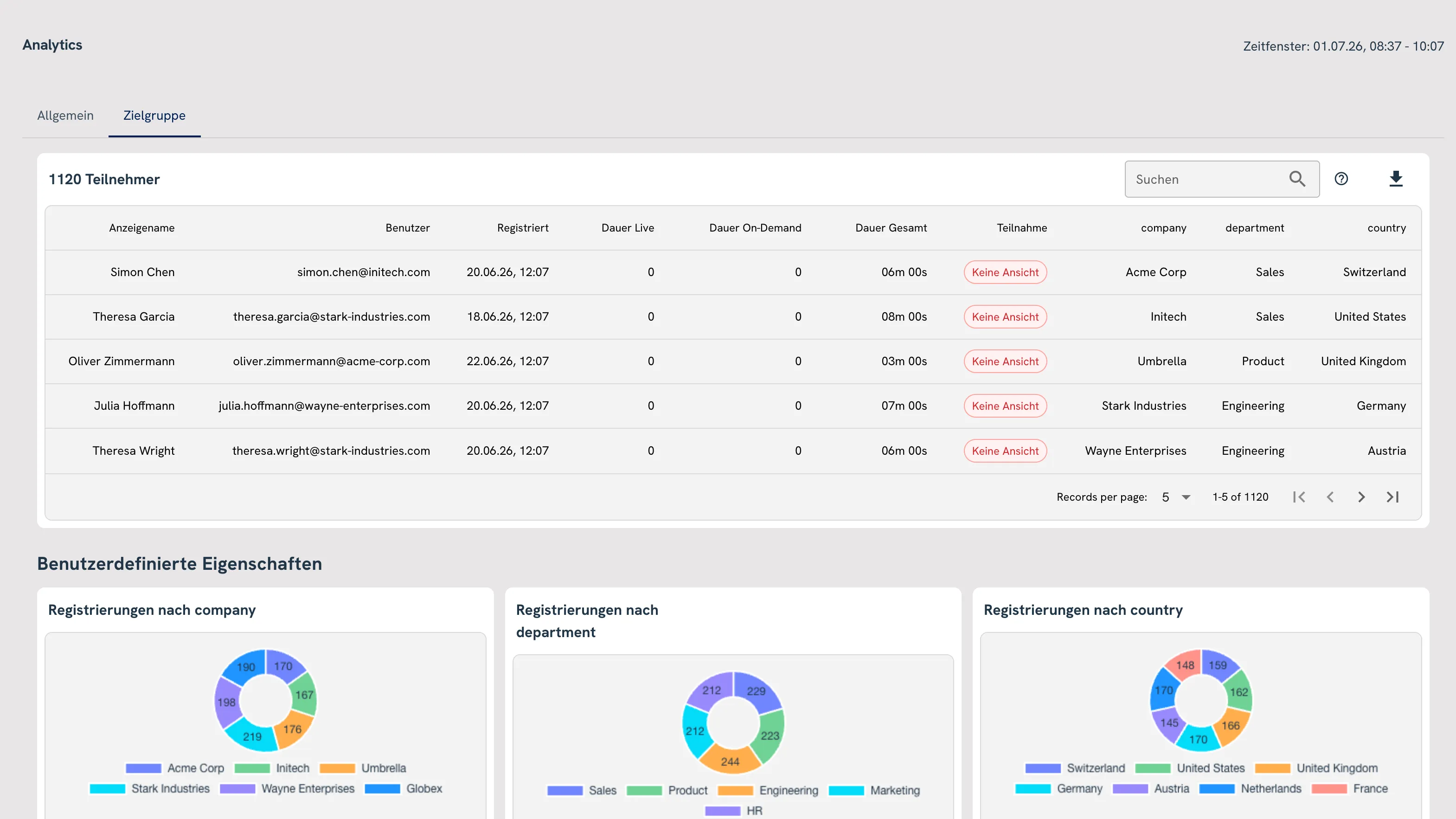Sort by department column header
The image size is (1456, 819).
1254,228
